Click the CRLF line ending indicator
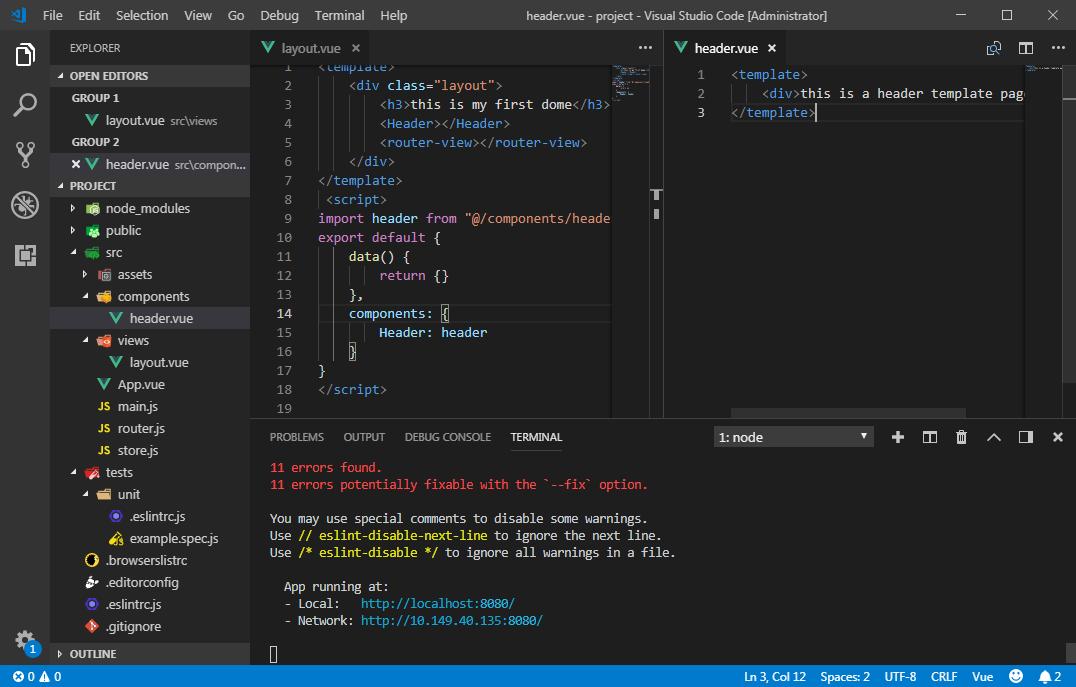 pyautogui.click(x=943, y=676)
